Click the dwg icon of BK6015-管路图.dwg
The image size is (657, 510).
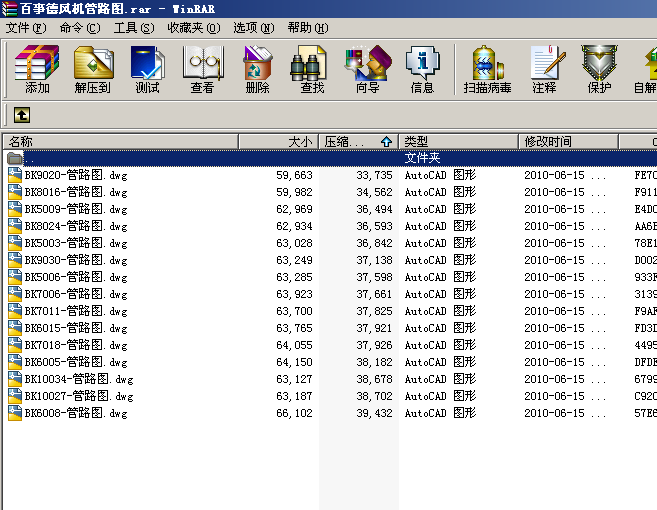15,328
